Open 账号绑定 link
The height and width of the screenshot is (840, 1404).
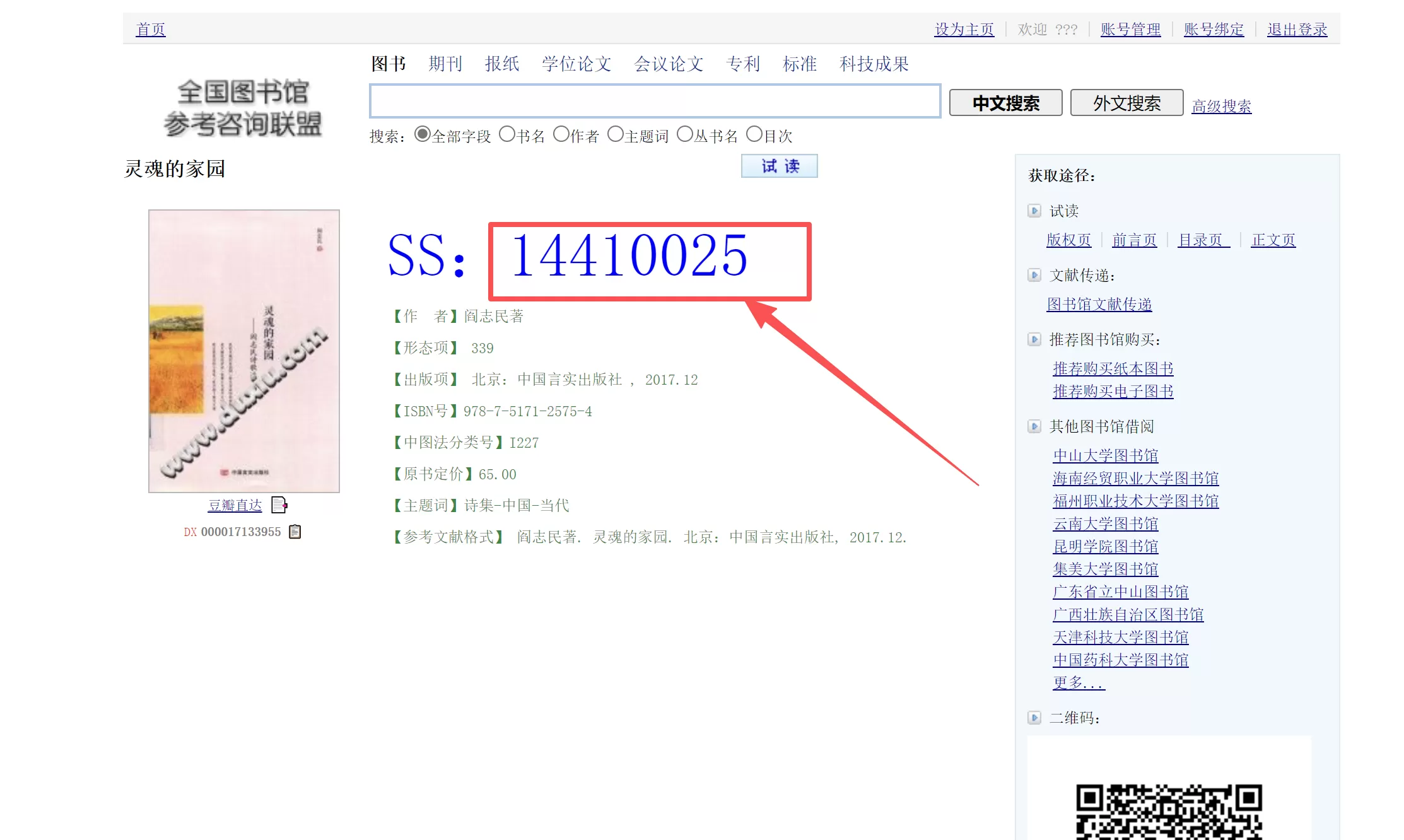tap(1214, 30)
